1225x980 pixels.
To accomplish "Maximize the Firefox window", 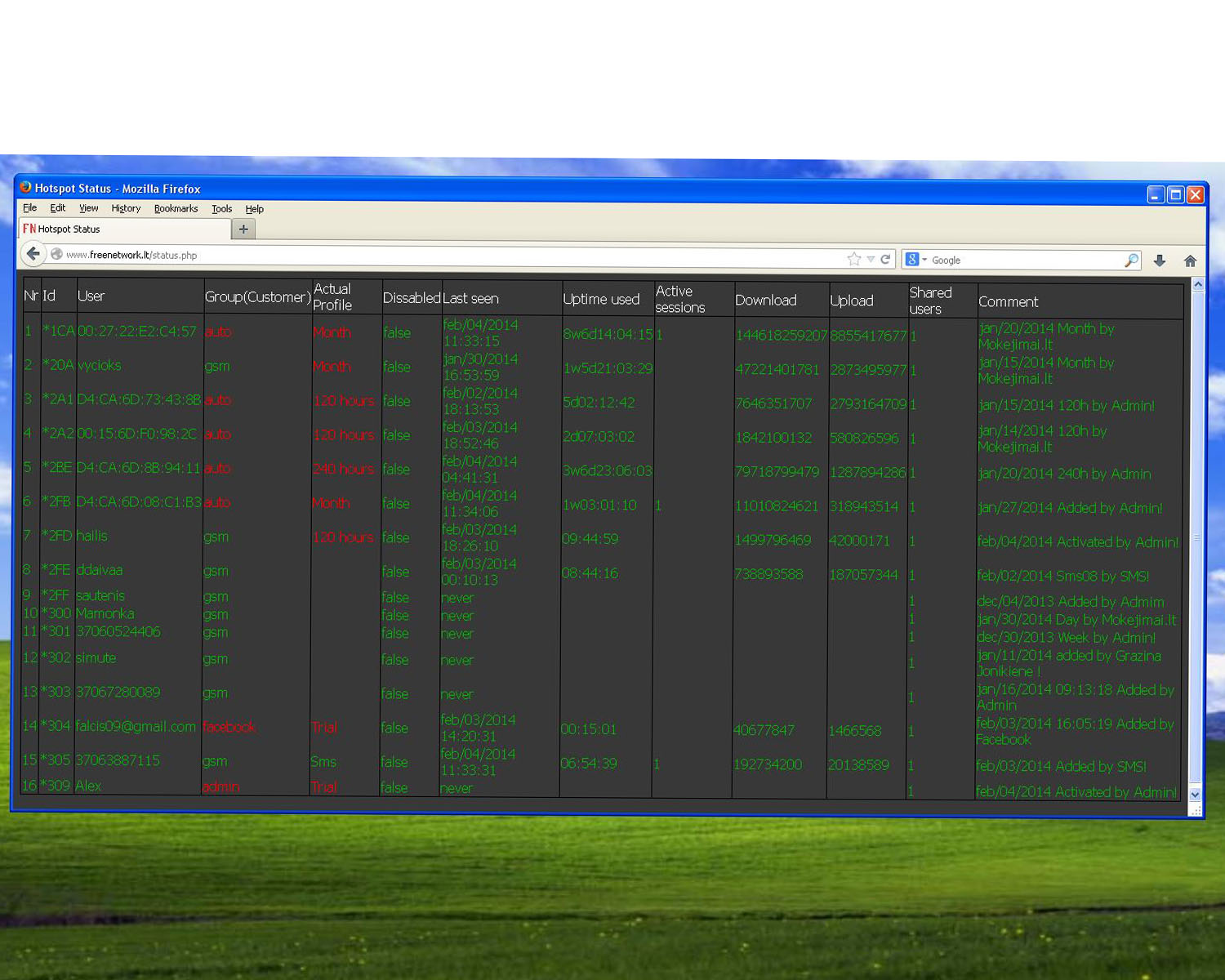I will [x=1176, y=194].
